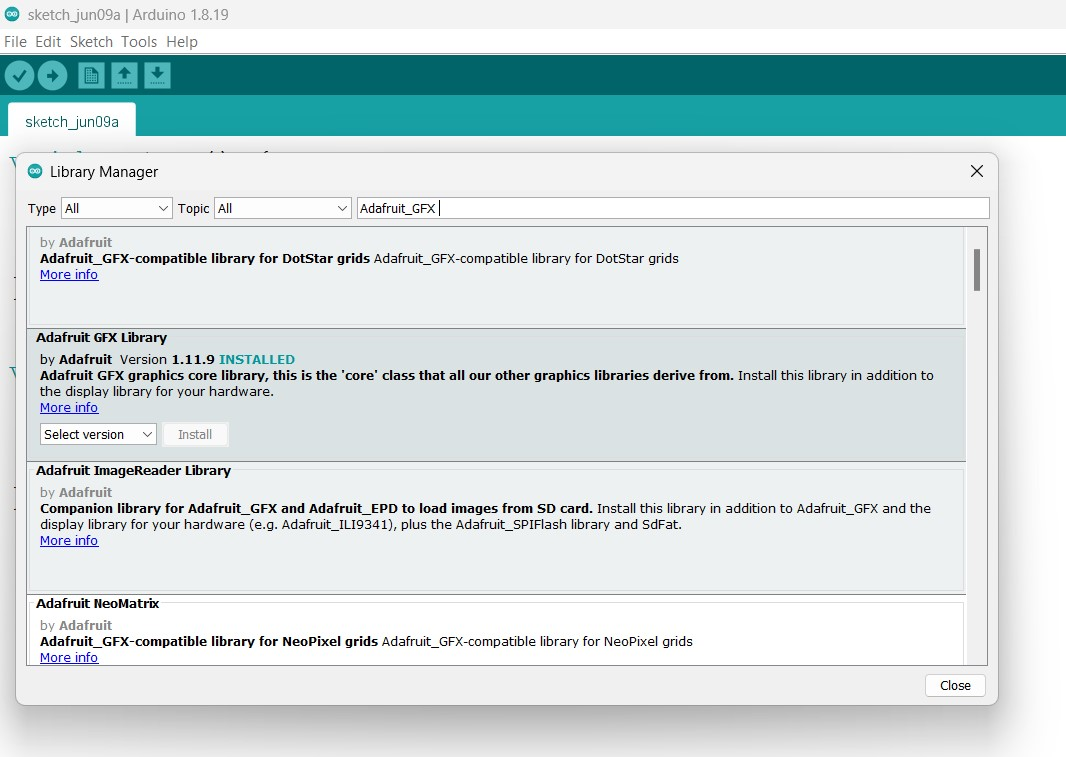Screen dimensions: 1066x757
Task: Click the Close button in Library Manager
Action: click(955, 685)
